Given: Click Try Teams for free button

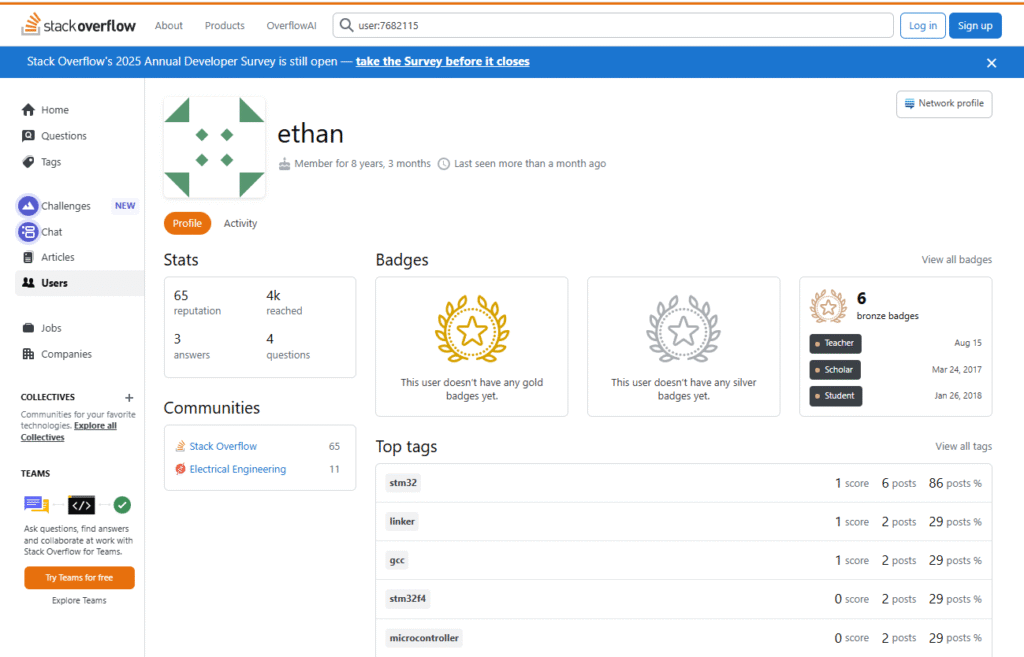Looking at the screenshot, I should (80, 578).
